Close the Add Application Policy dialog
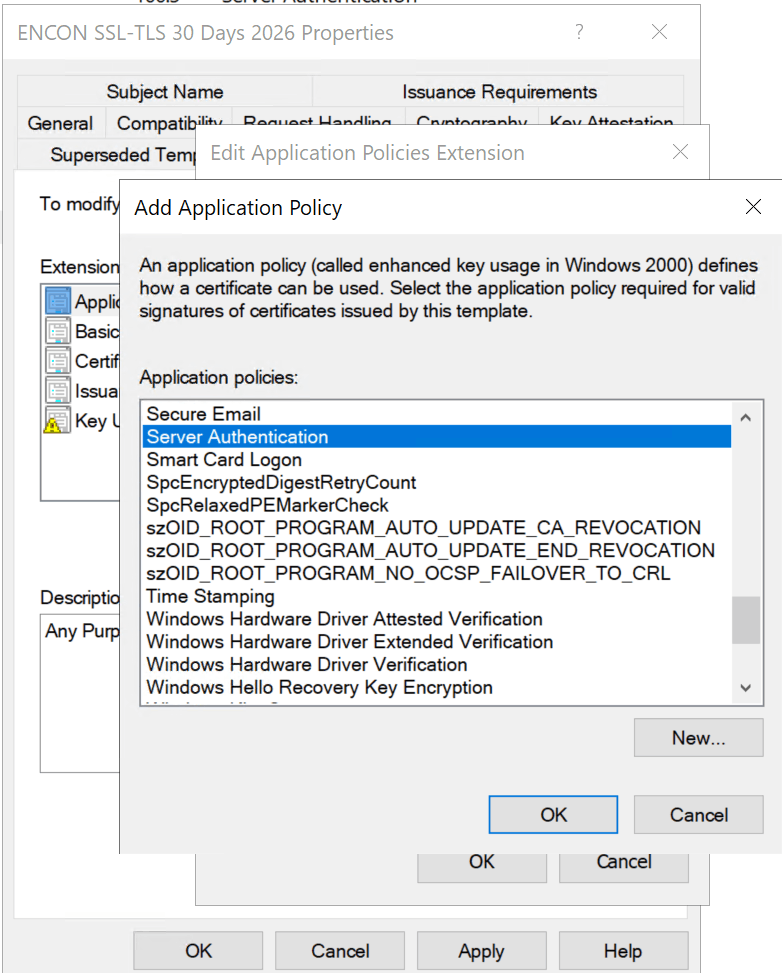 coord(754,208)
